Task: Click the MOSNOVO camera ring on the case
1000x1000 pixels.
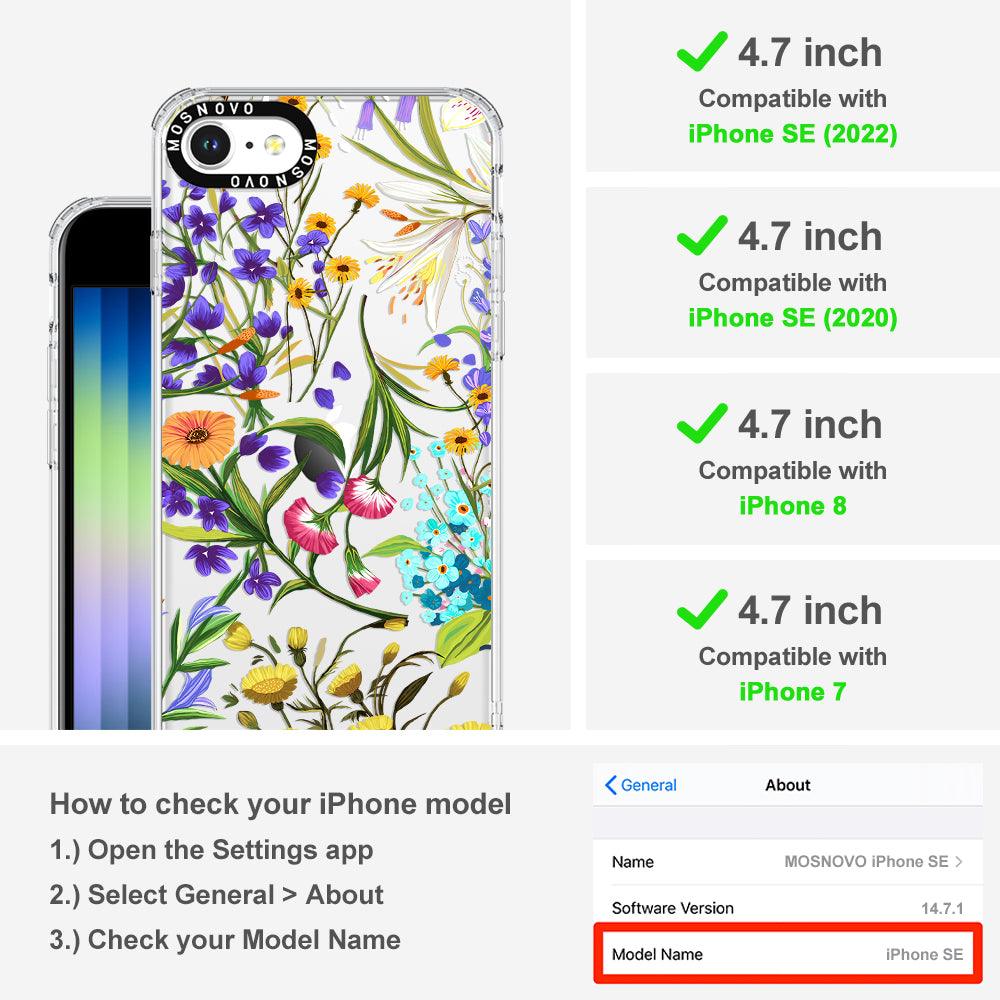Action: click(241, 145)
